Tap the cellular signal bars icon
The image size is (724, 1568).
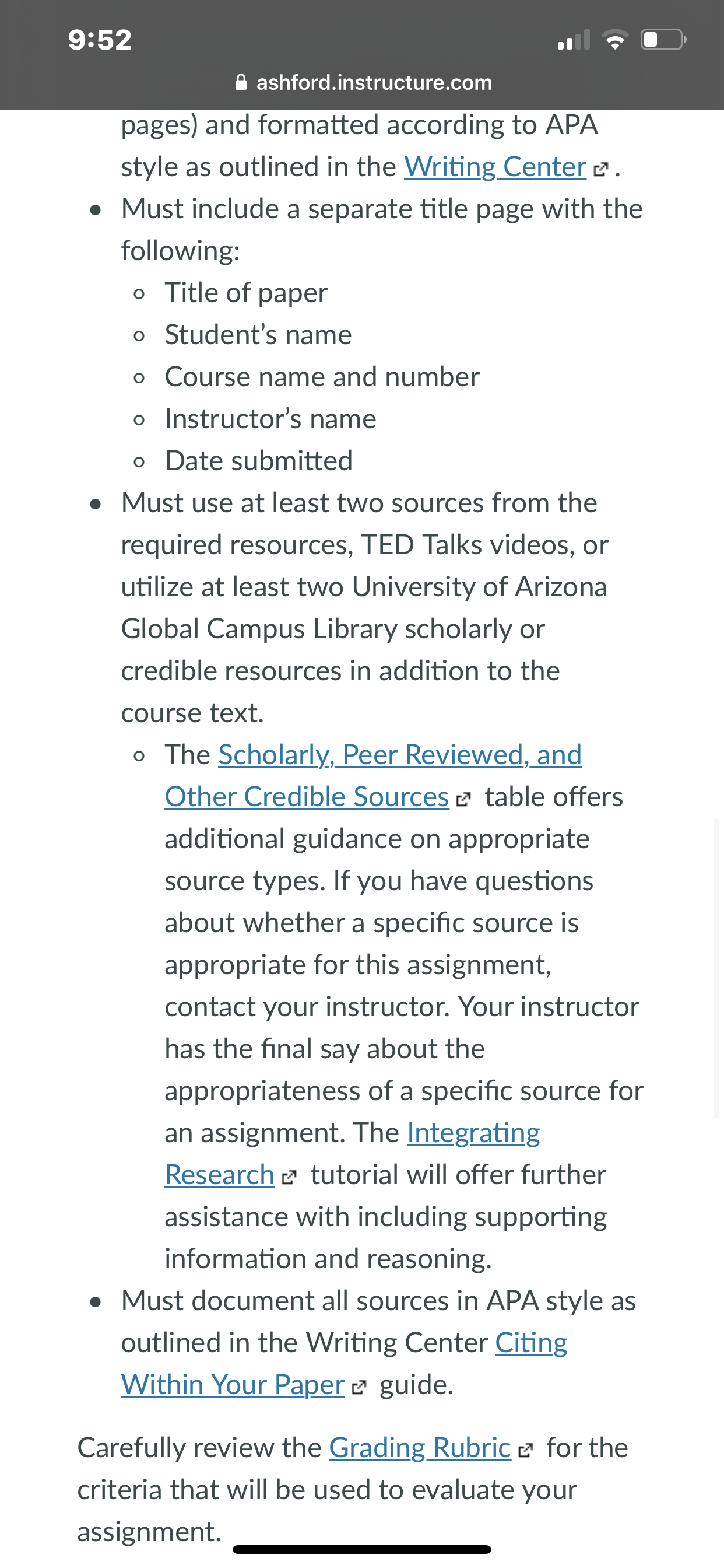pos(574,40)
